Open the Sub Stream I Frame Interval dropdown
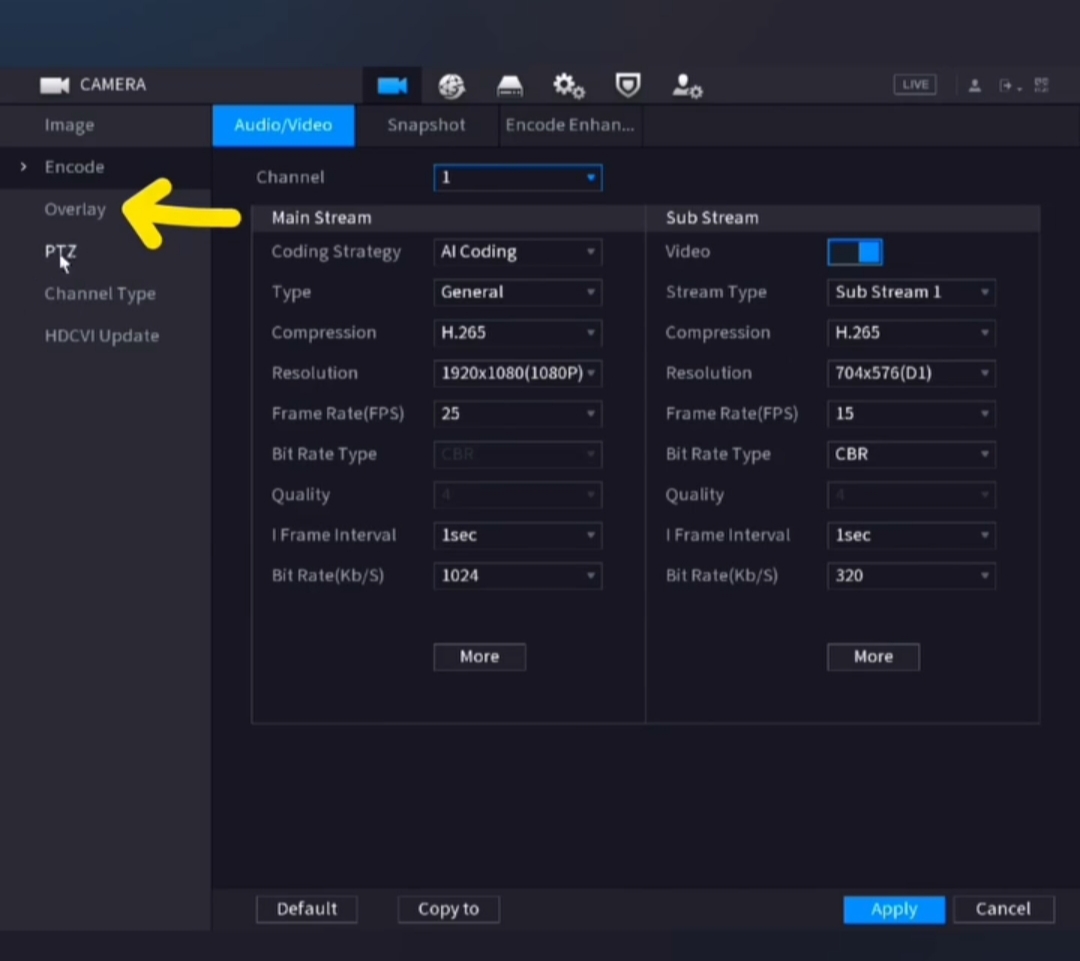The width and height of the screenshot is (1080, 961). coord(911,535)
